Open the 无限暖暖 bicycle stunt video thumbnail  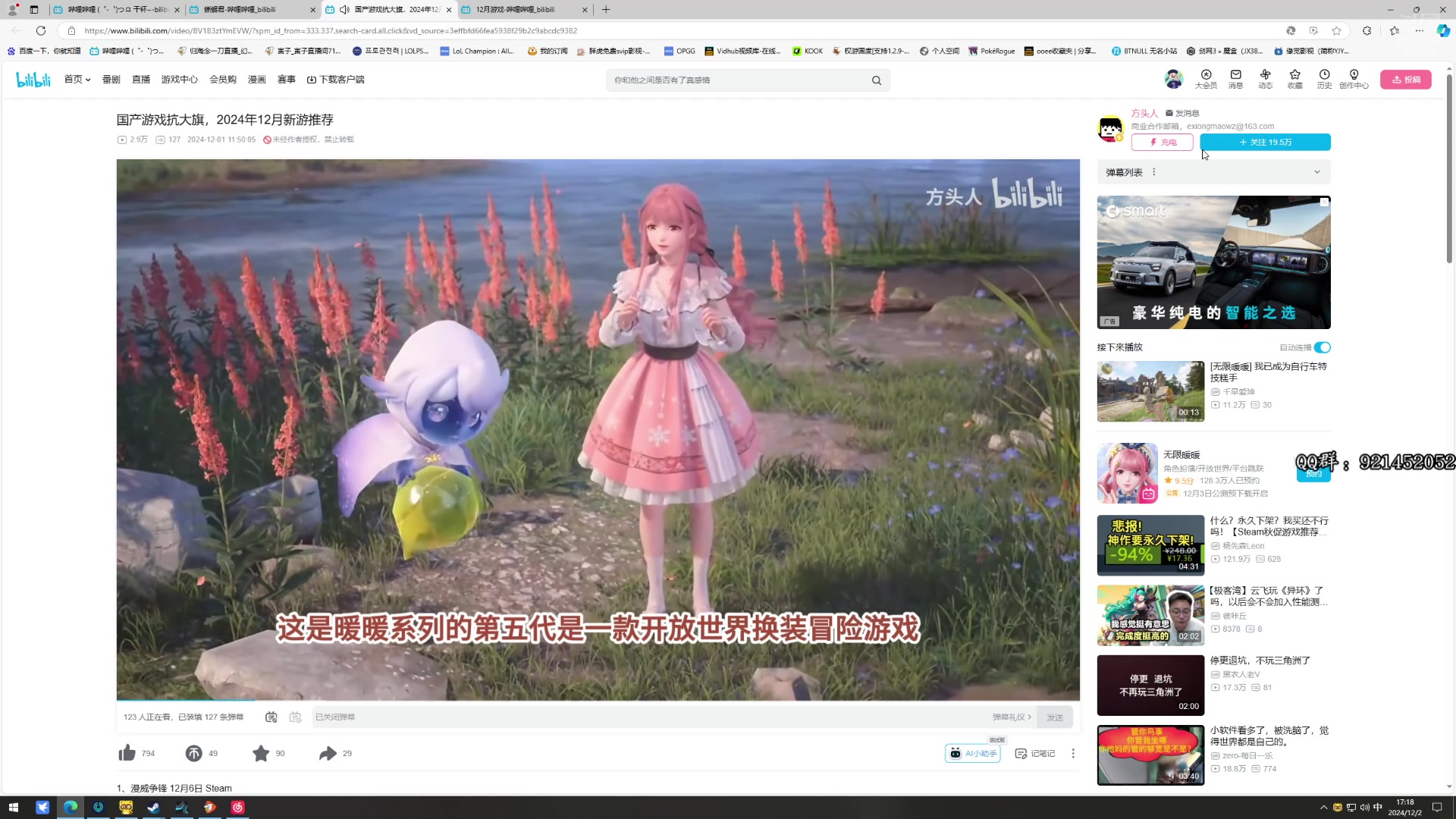point(1150,391)
